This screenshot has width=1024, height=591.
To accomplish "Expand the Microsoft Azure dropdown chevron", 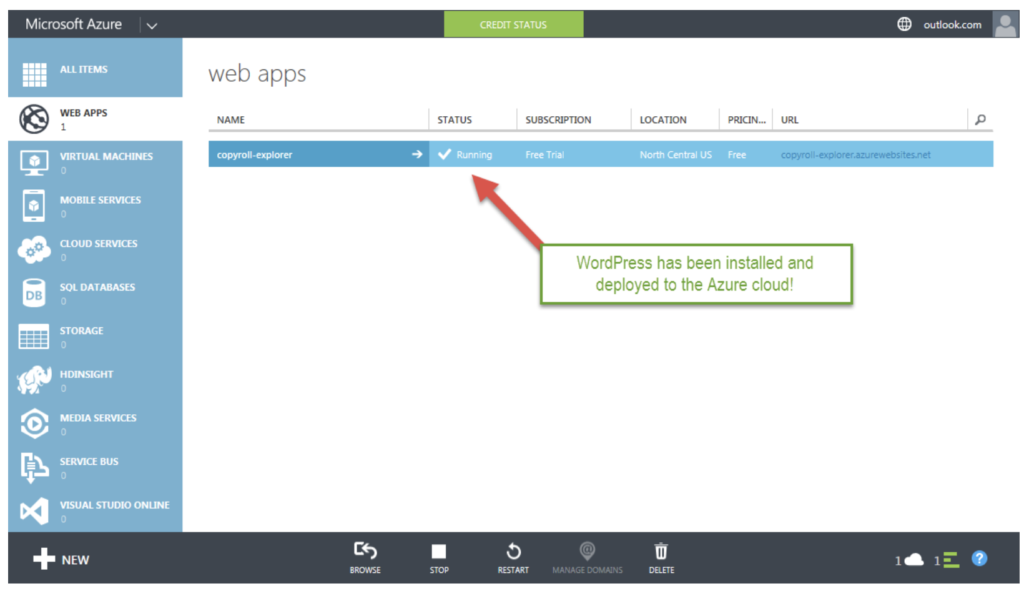I will [152, 25].
